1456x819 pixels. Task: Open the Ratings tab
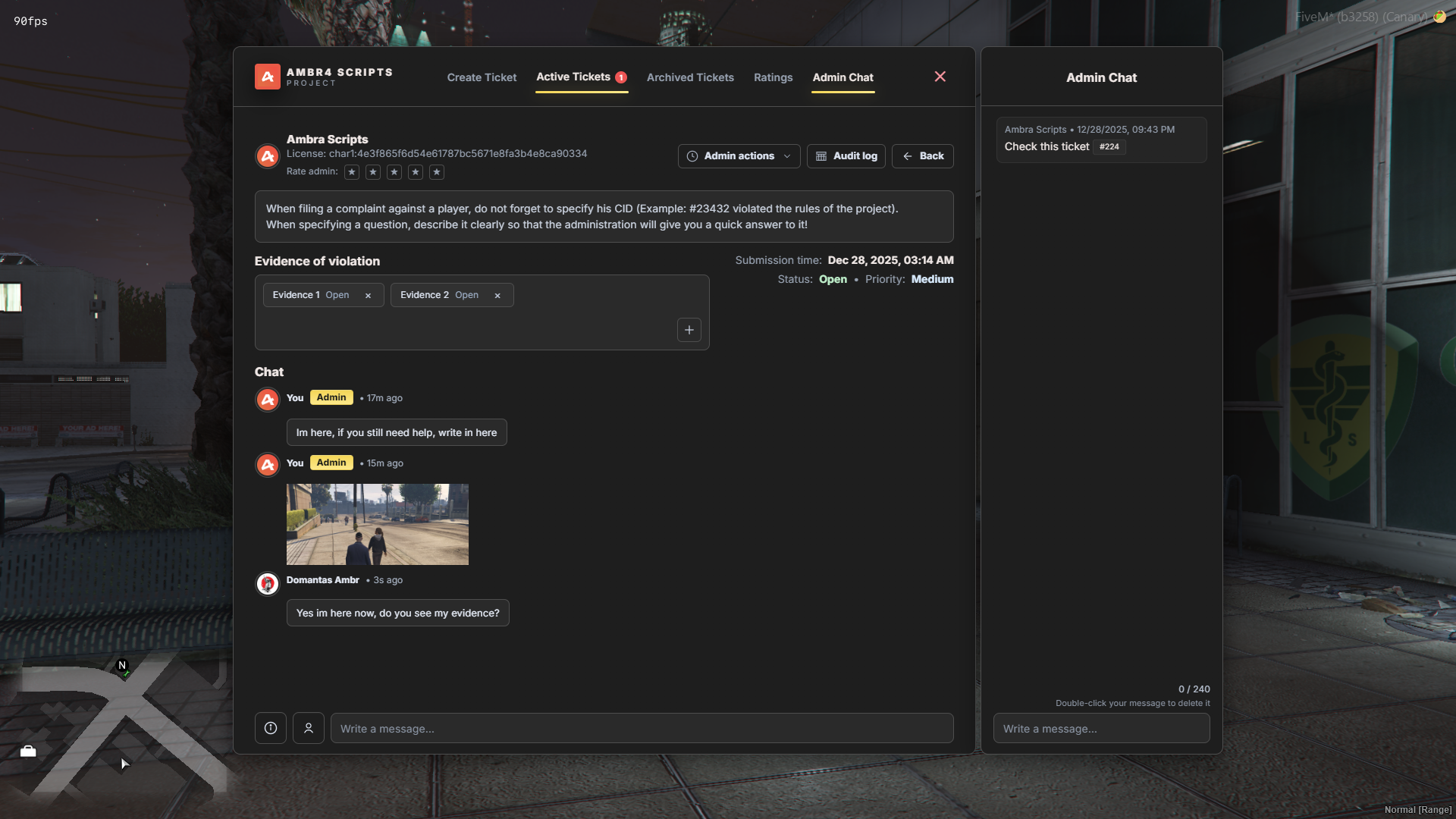(773, 77)
